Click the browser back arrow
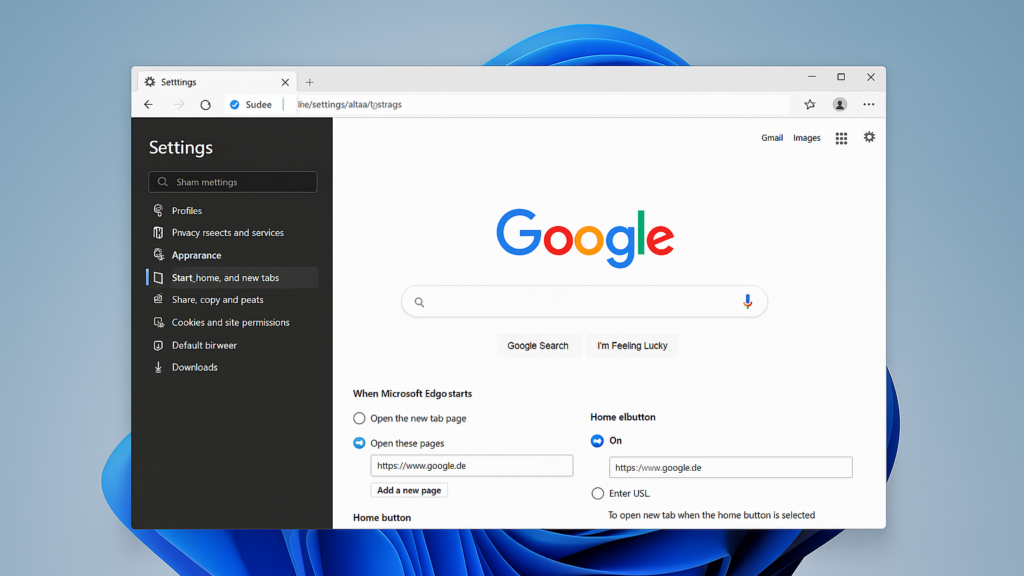The image size is (1024, 576). (x=149, y=104)
